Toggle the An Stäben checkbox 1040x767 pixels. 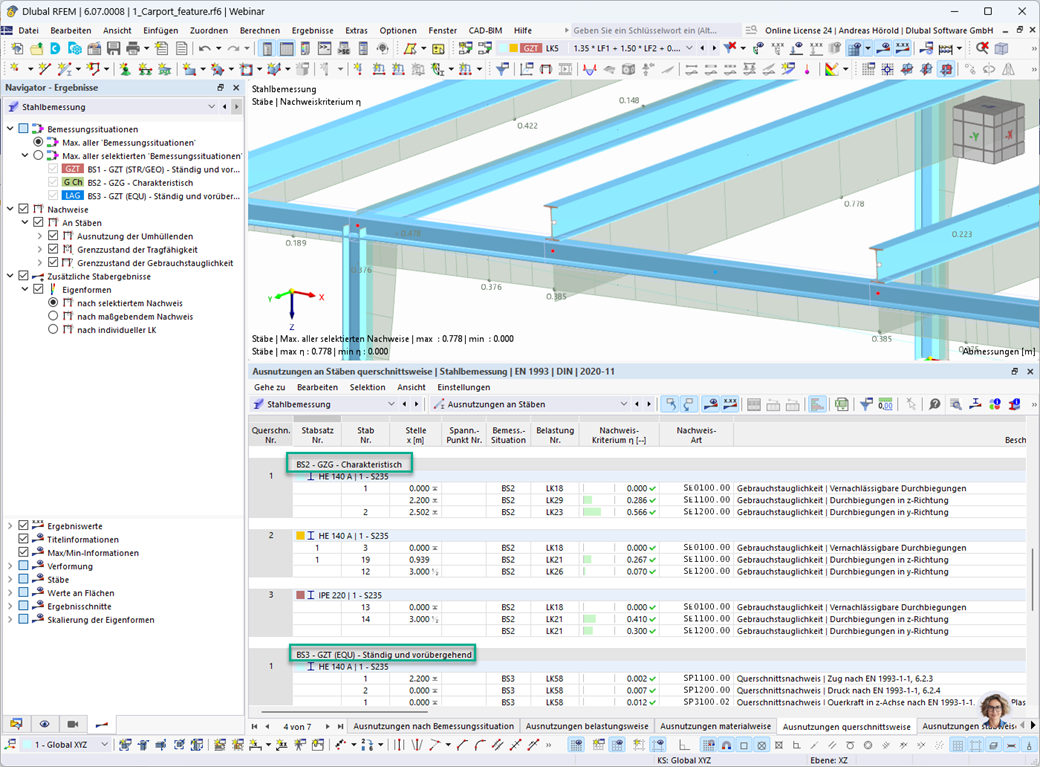click(38, 222)
